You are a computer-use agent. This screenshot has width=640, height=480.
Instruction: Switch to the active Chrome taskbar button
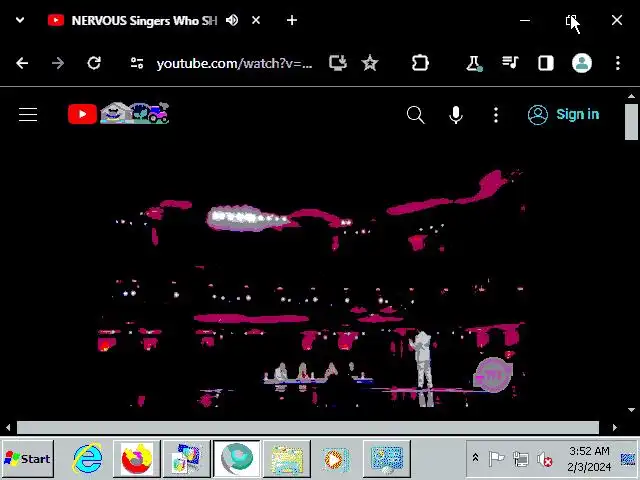point(236,459)
